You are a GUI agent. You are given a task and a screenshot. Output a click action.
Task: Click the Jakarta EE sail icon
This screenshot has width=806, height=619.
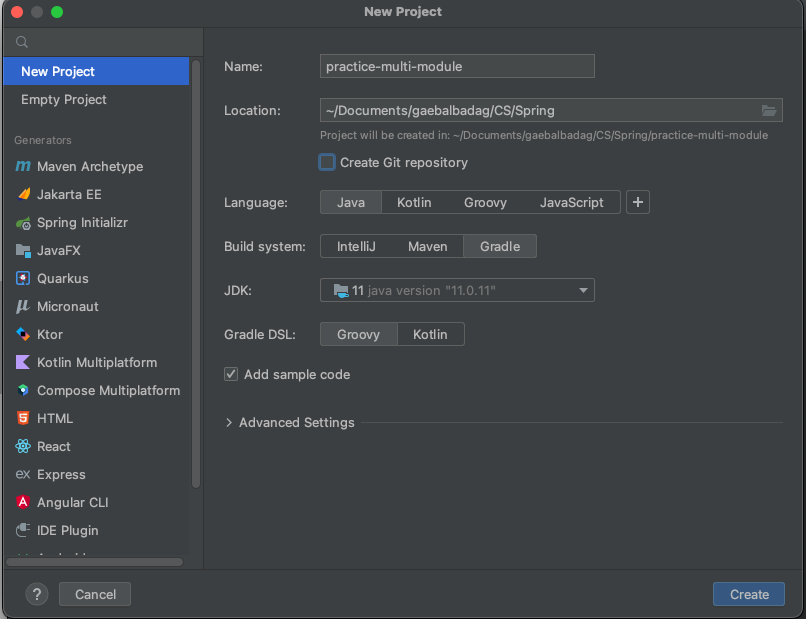(24, 194)
